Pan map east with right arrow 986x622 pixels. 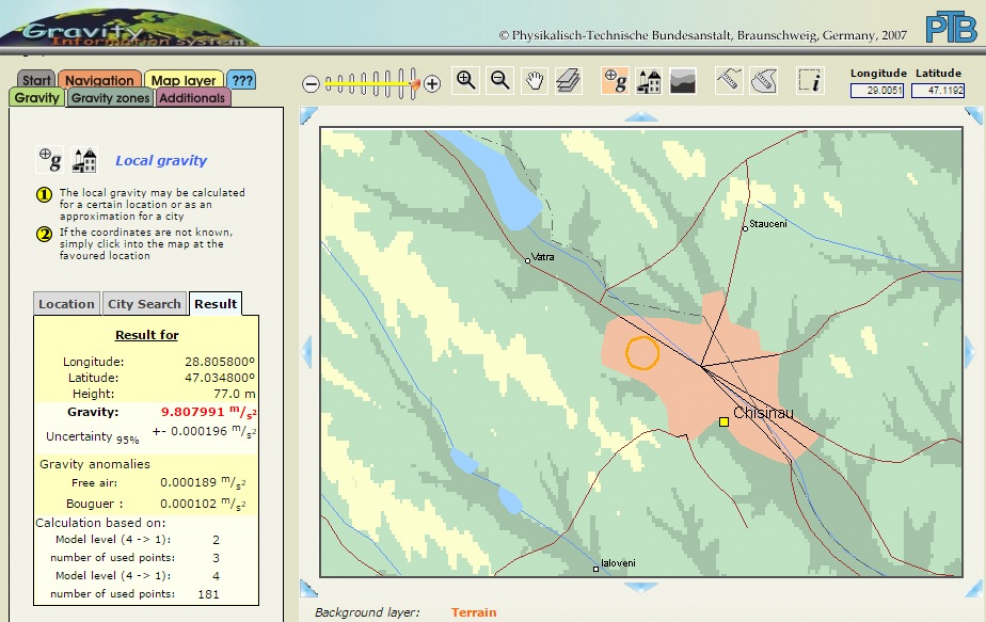969,350
